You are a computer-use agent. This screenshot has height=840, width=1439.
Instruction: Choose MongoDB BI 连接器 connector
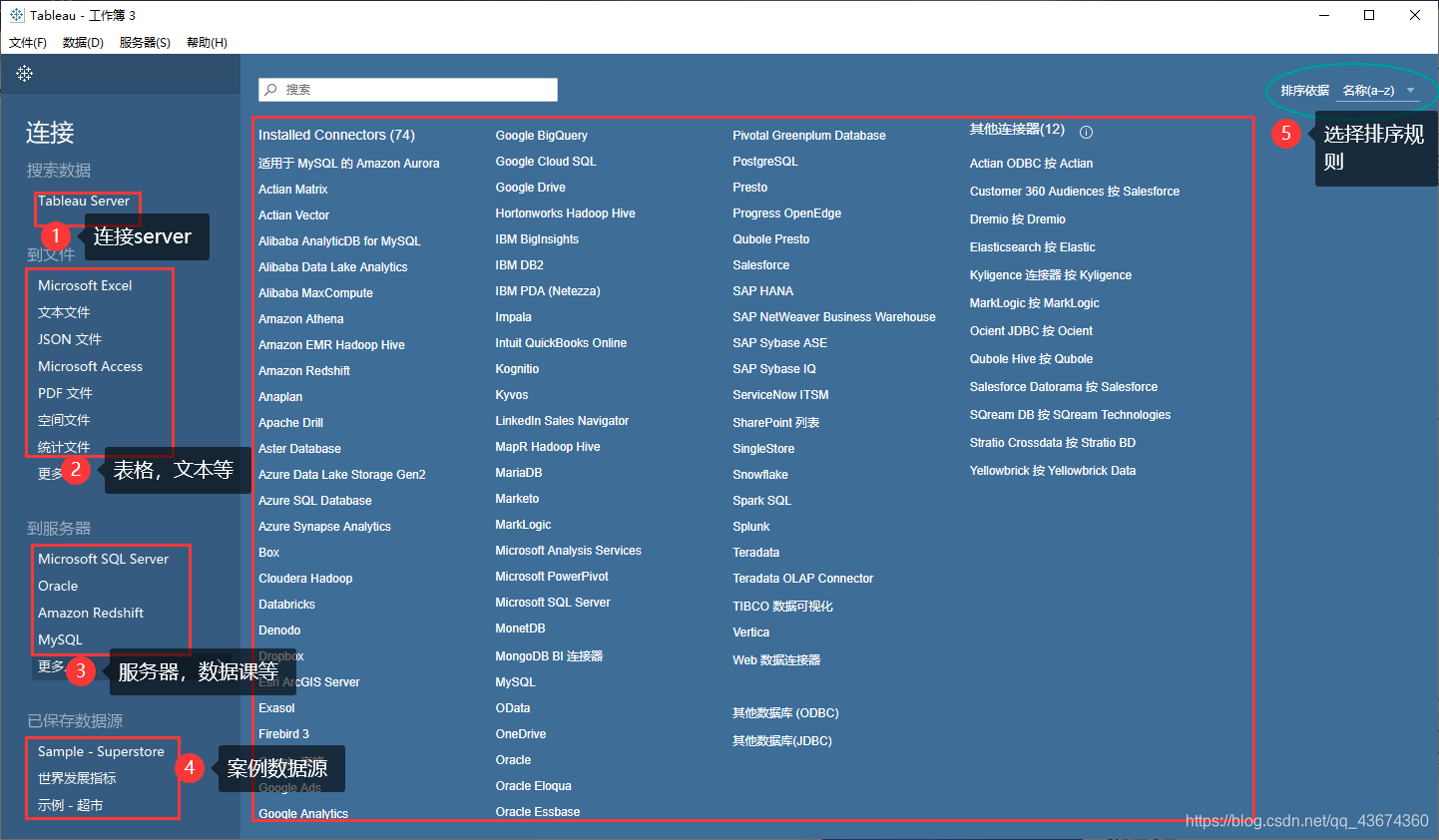[x=550, y=656]
